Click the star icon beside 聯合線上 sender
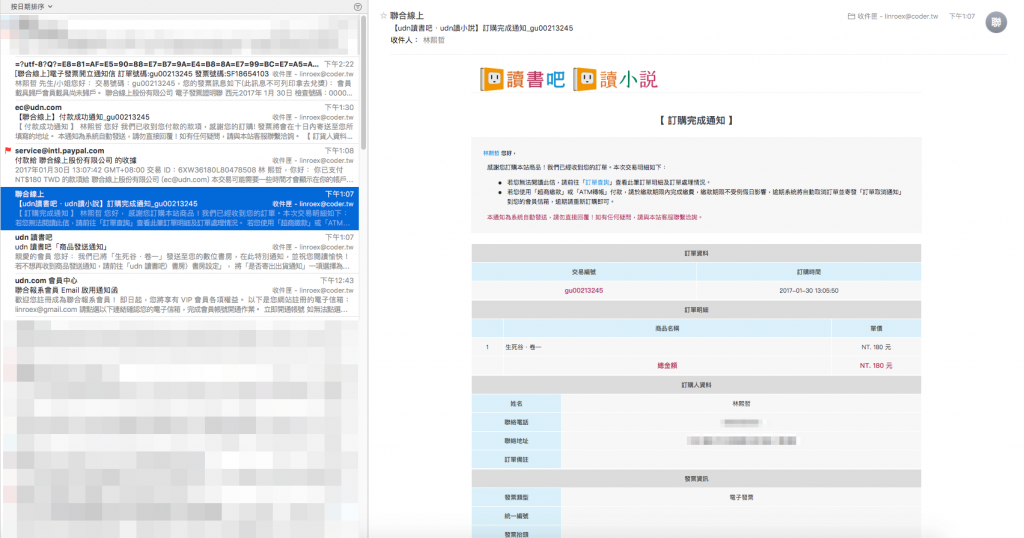Image resolution: width=1024 pixels, height=538 pixels. tap(383, 16)
